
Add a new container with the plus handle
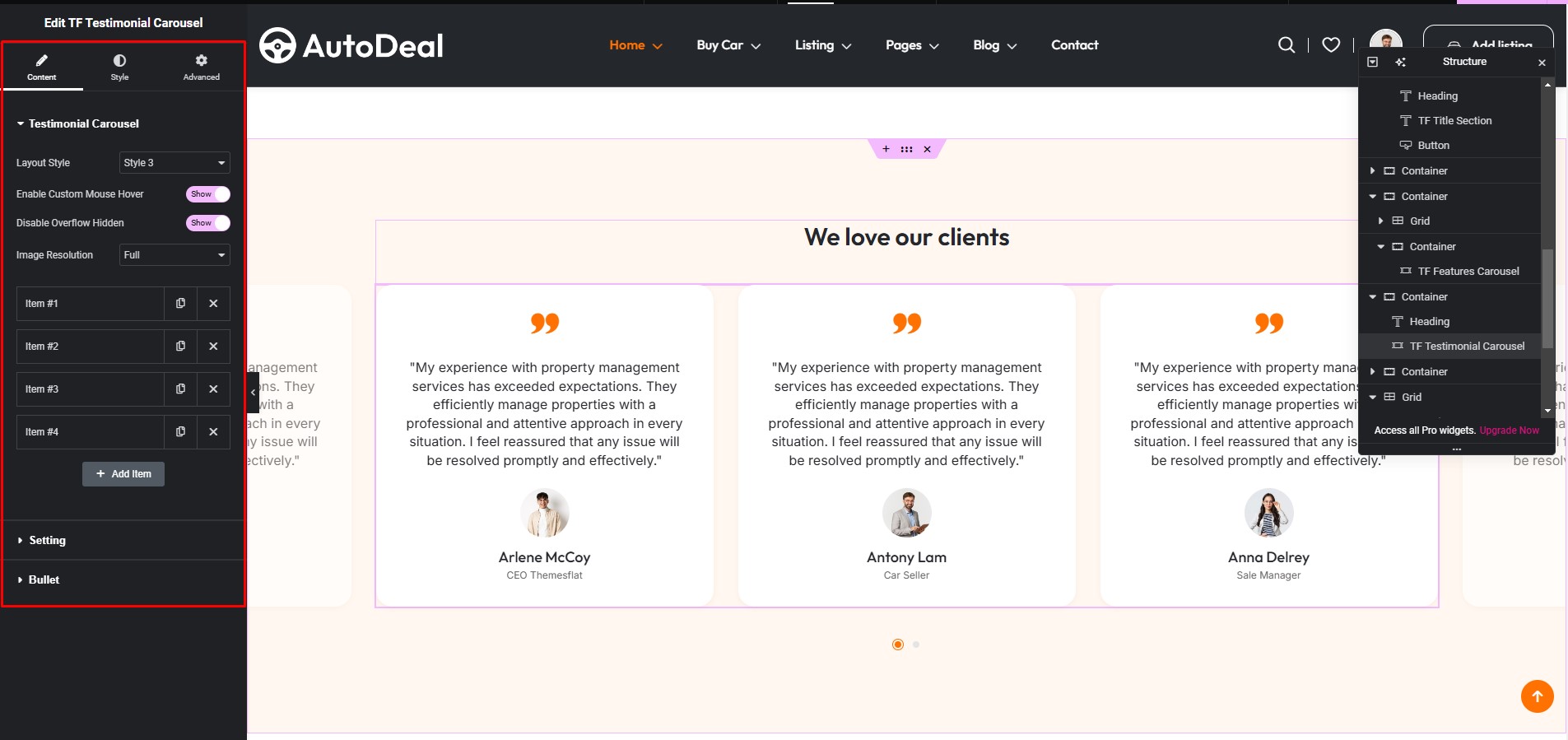(x=886, y=149)
